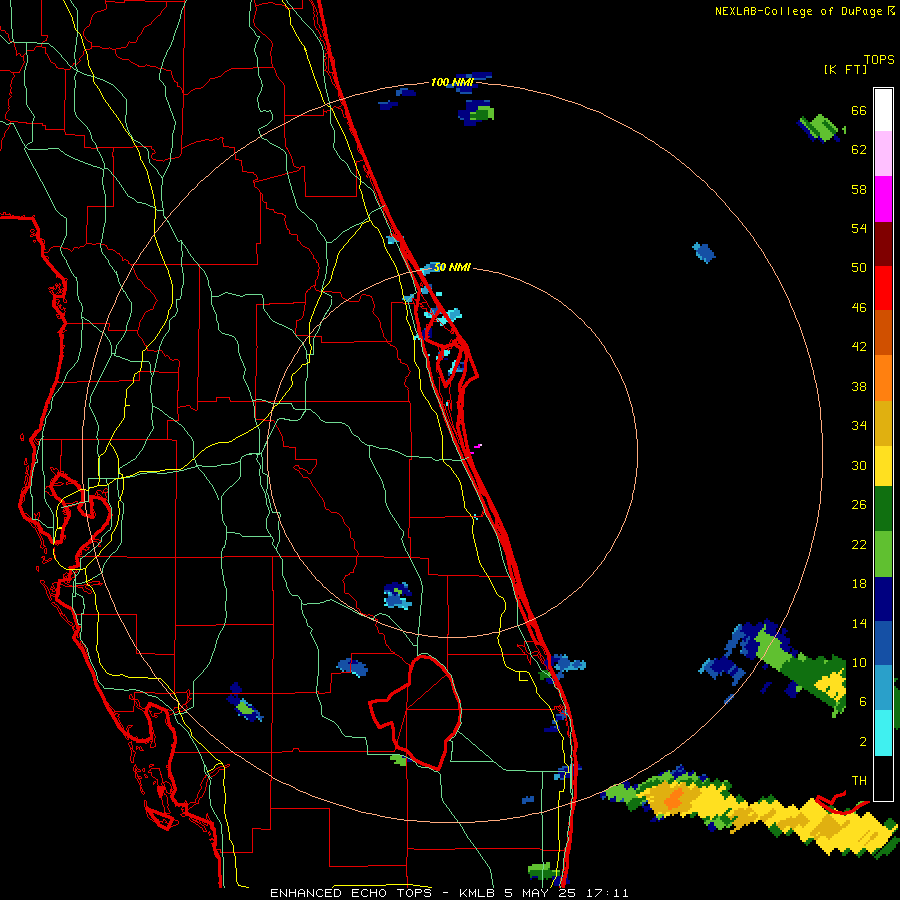Click the white swatch in the echo tops legend

(883, 110)
